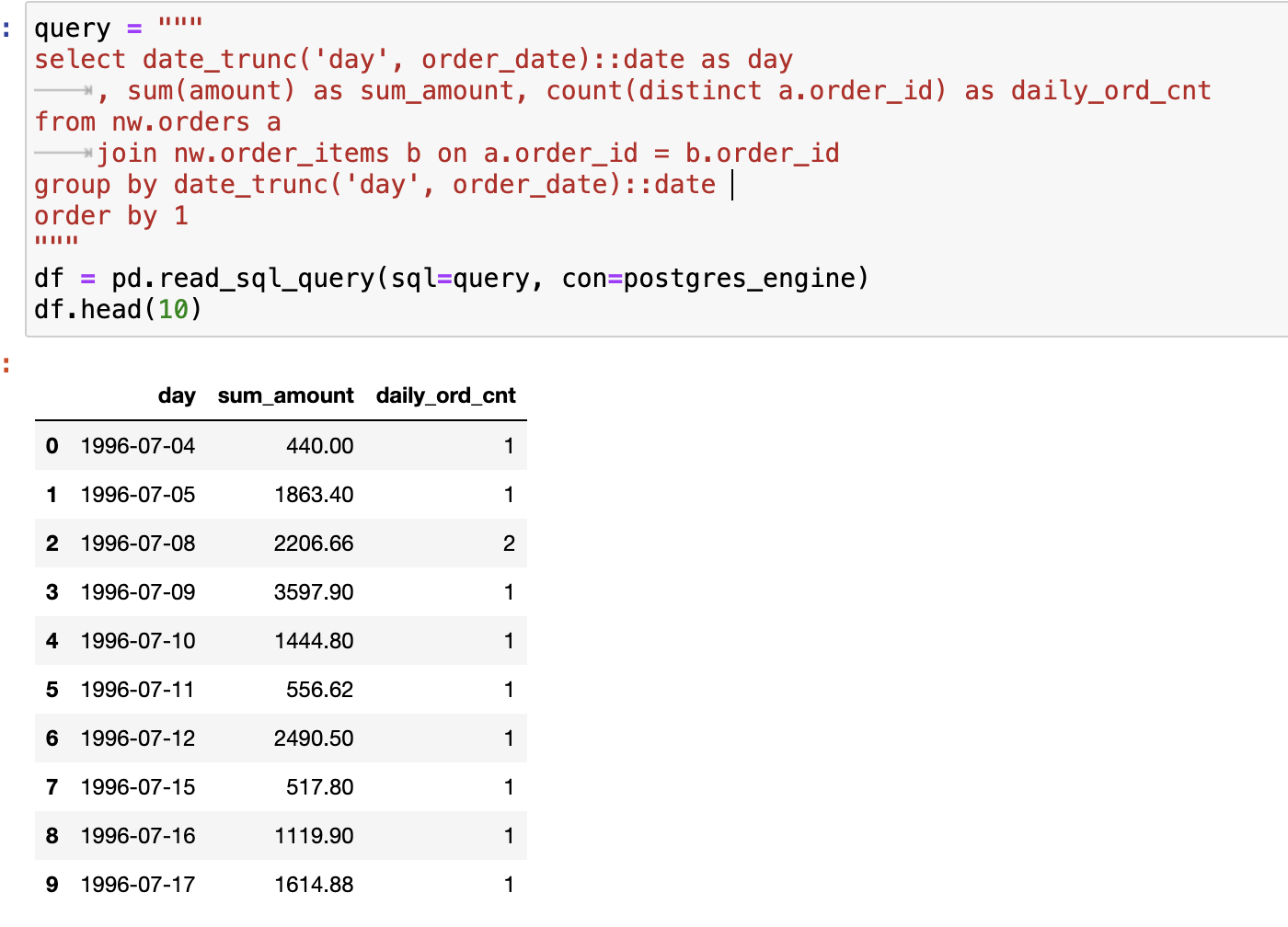Image resolution: width=1288 pixels, height=927 pixels.
Task: Select date cell 1996-07-09
Action: click(x=138, y=592)
